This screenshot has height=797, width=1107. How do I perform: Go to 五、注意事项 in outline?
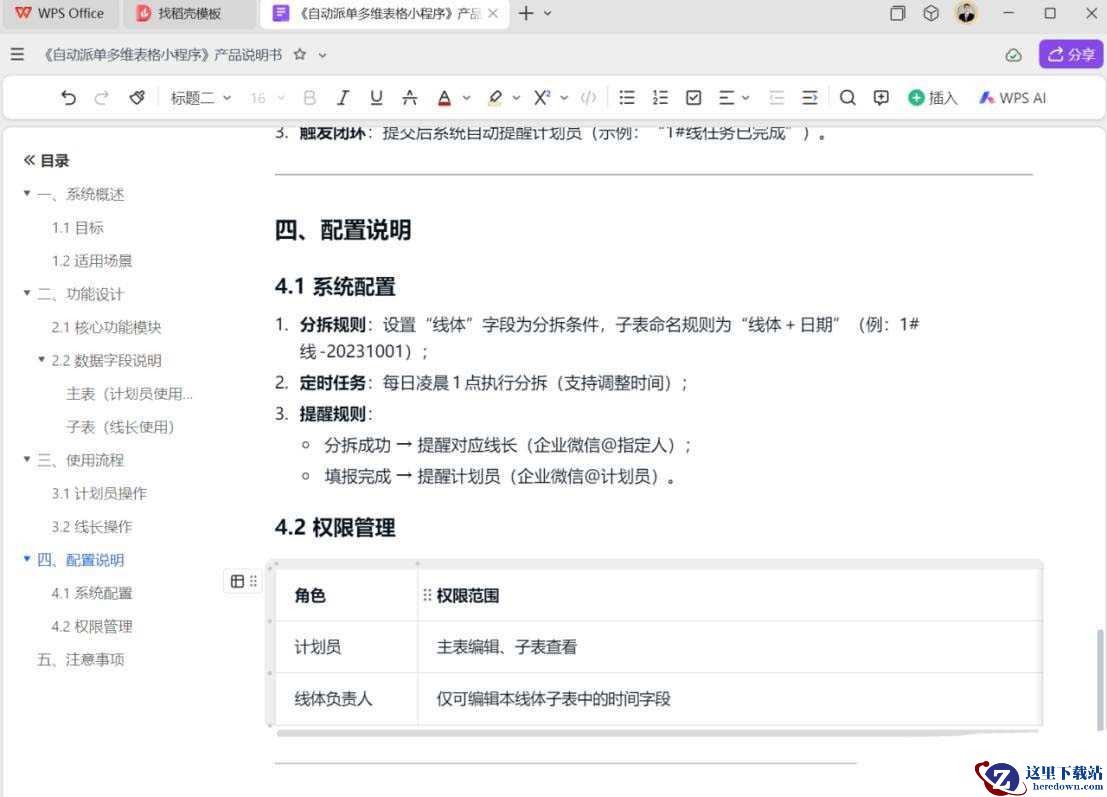coord(80,659)
